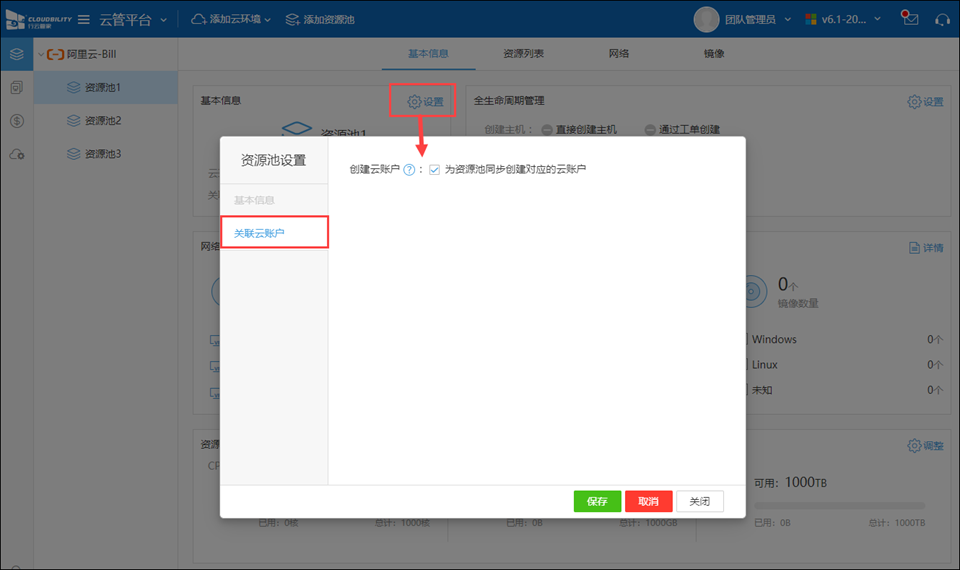
Task: Open 关联云账户 in dialog sidebar
Action: coord(274,233)
